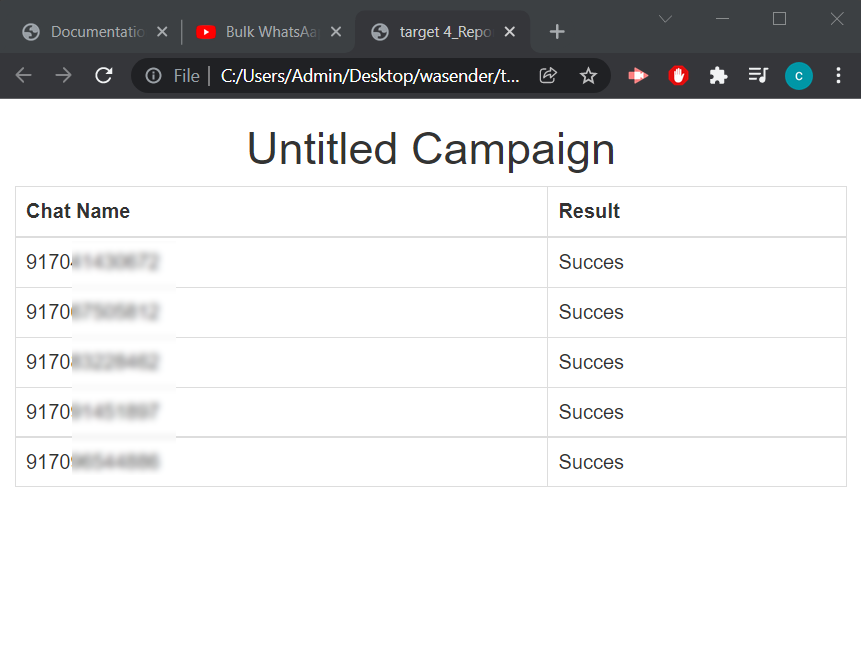
Task: Go back to previous page
Action: click(x=24, y=76)
